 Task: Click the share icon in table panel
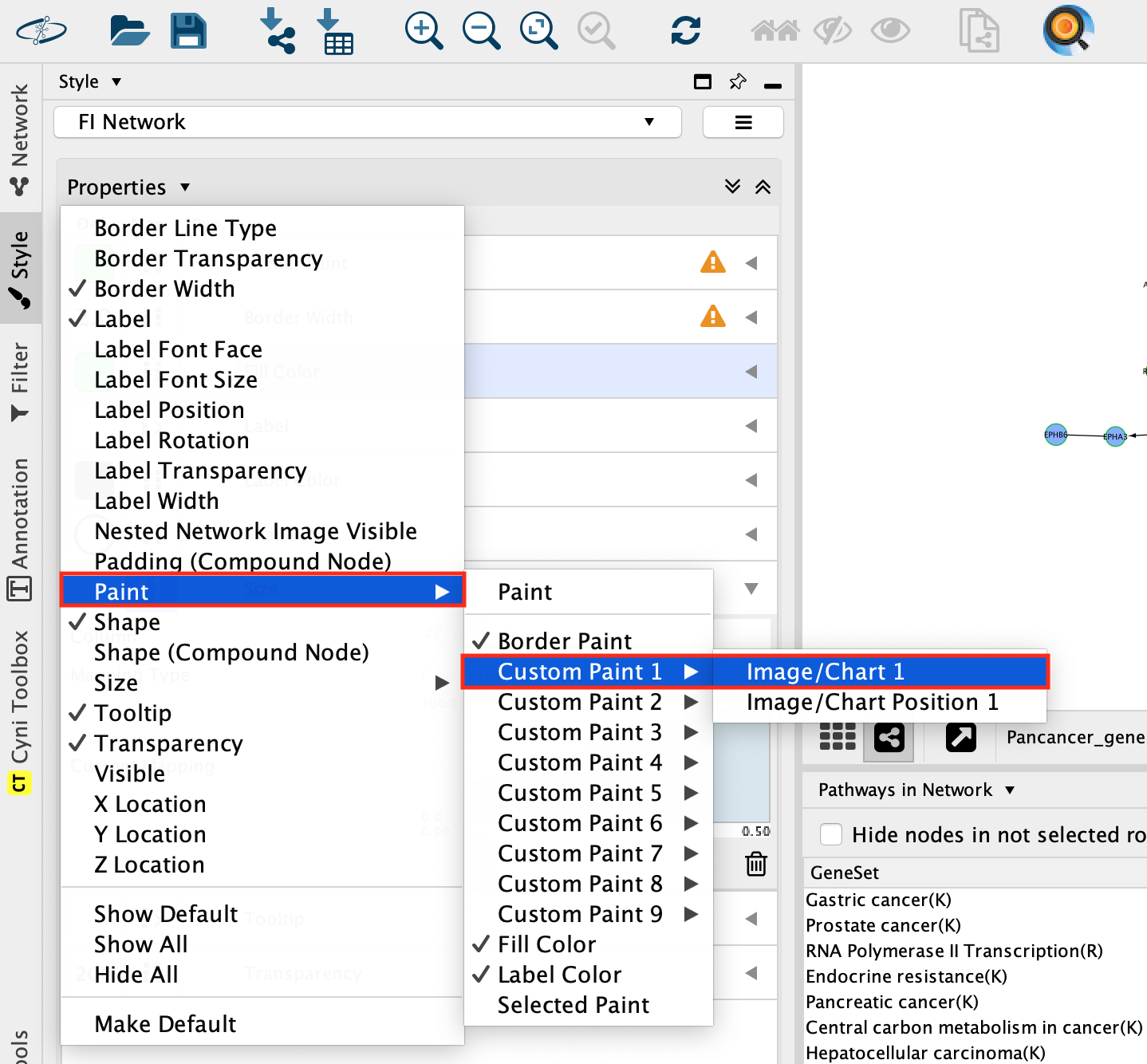click(889, 737)
